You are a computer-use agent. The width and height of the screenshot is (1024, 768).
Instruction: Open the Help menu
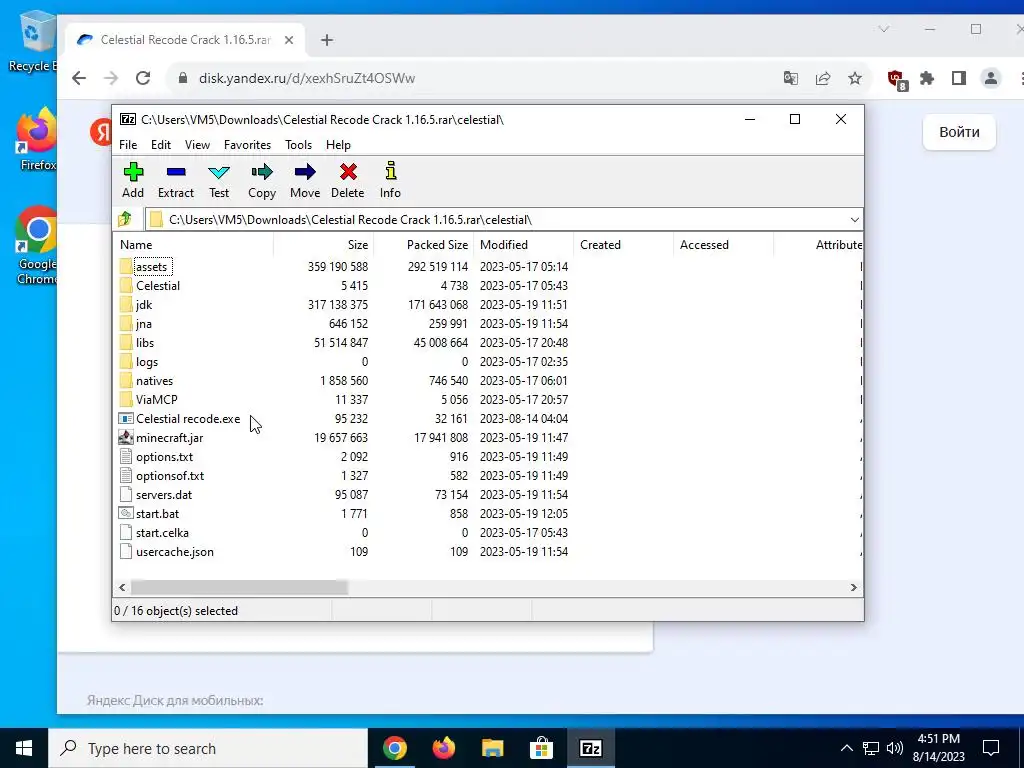coord(338,145)
